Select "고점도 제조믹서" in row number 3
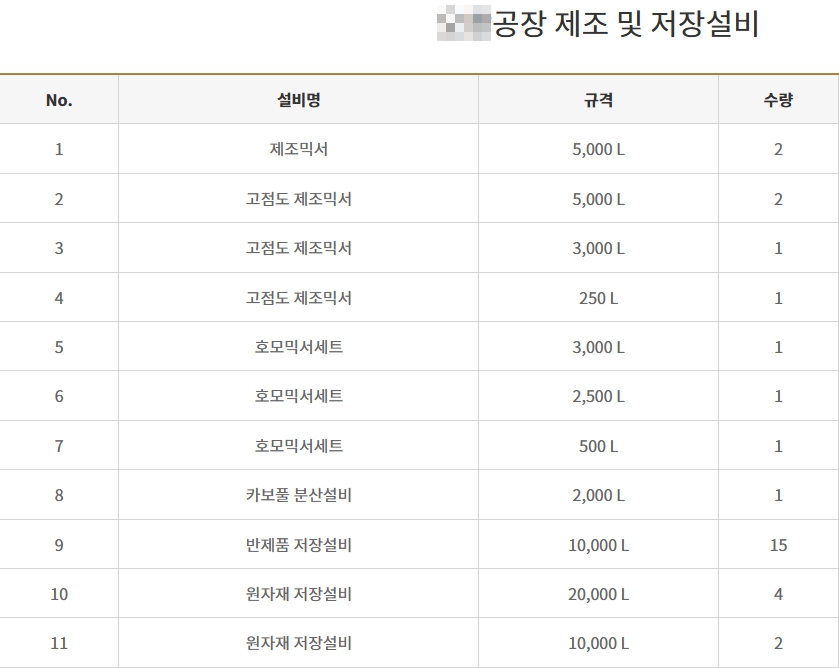Image resolution: width=839 pixels, height=668 pixels. [x=298, y=248]
